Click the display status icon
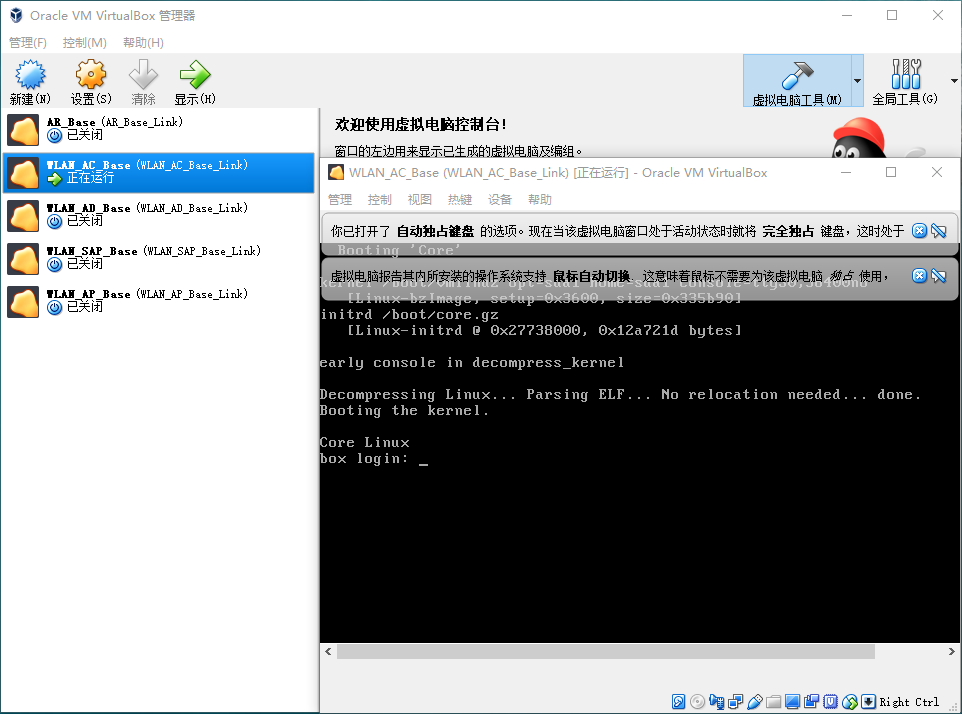The height and width of the screenshot is (714, 962). pyautogui.click(x=793, y=702)
